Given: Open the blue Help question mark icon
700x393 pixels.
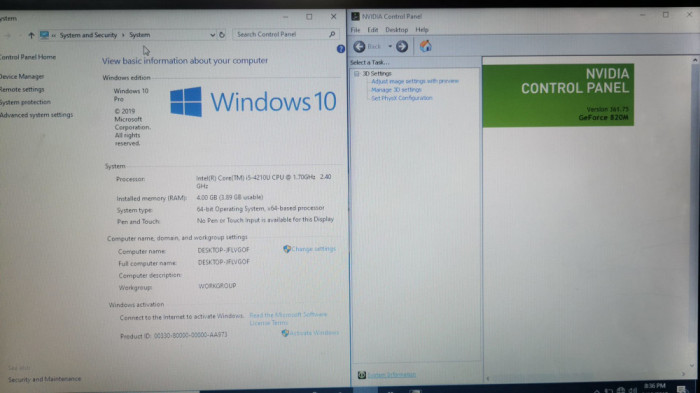Looking at the screenshot, I should [341, 49].
